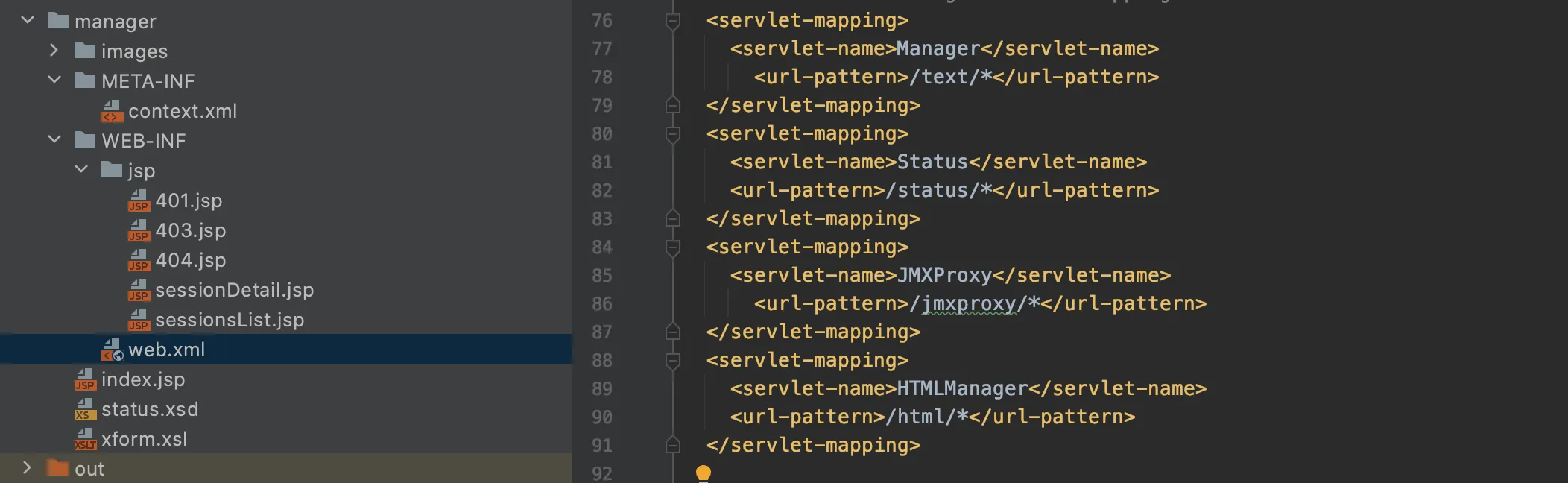
Task: Collapse the META-INF folder chevron
Action: point(54,80)
